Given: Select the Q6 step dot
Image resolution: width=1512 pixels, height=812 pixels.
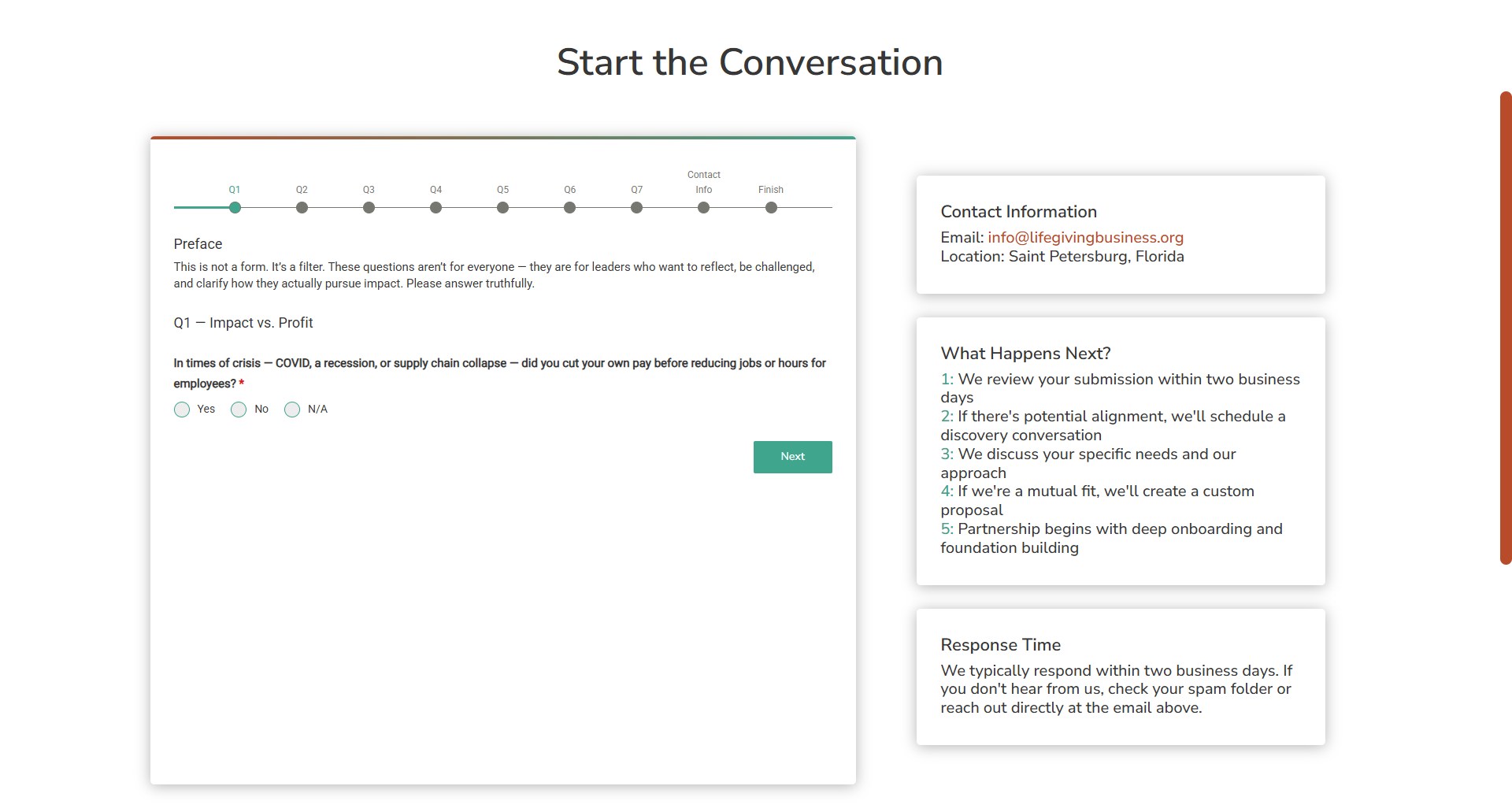Looking at the screenshot, I should click(x=569, y=208).
